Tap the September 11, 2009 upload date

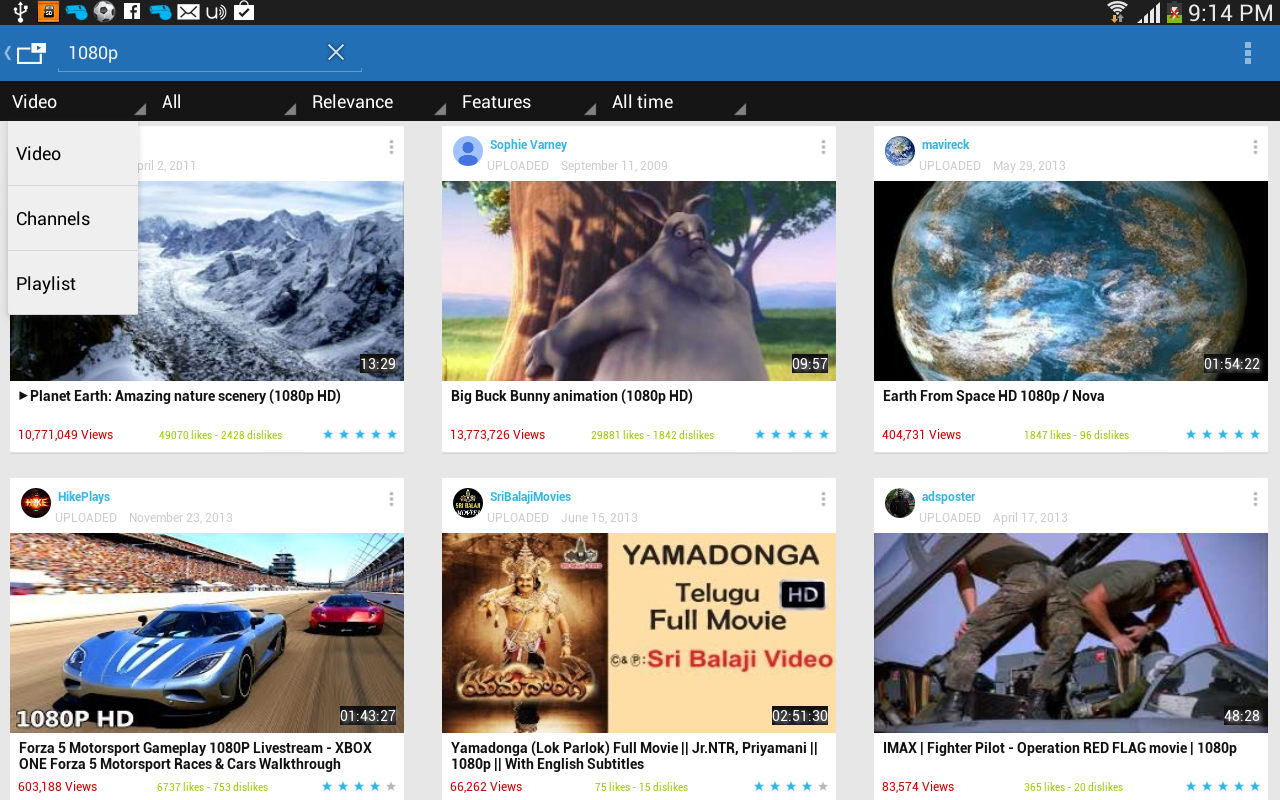click(614, 166)
